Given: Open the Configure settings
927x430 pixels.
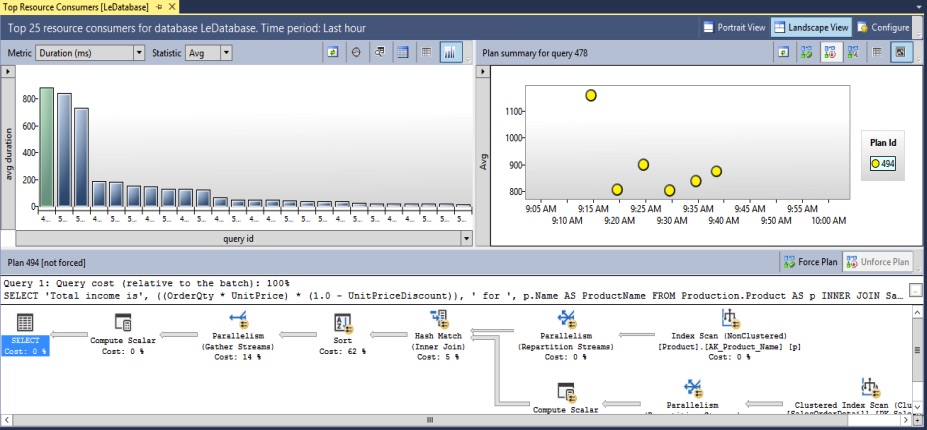Looking at the screenshot, I should (x=884, y=27).
